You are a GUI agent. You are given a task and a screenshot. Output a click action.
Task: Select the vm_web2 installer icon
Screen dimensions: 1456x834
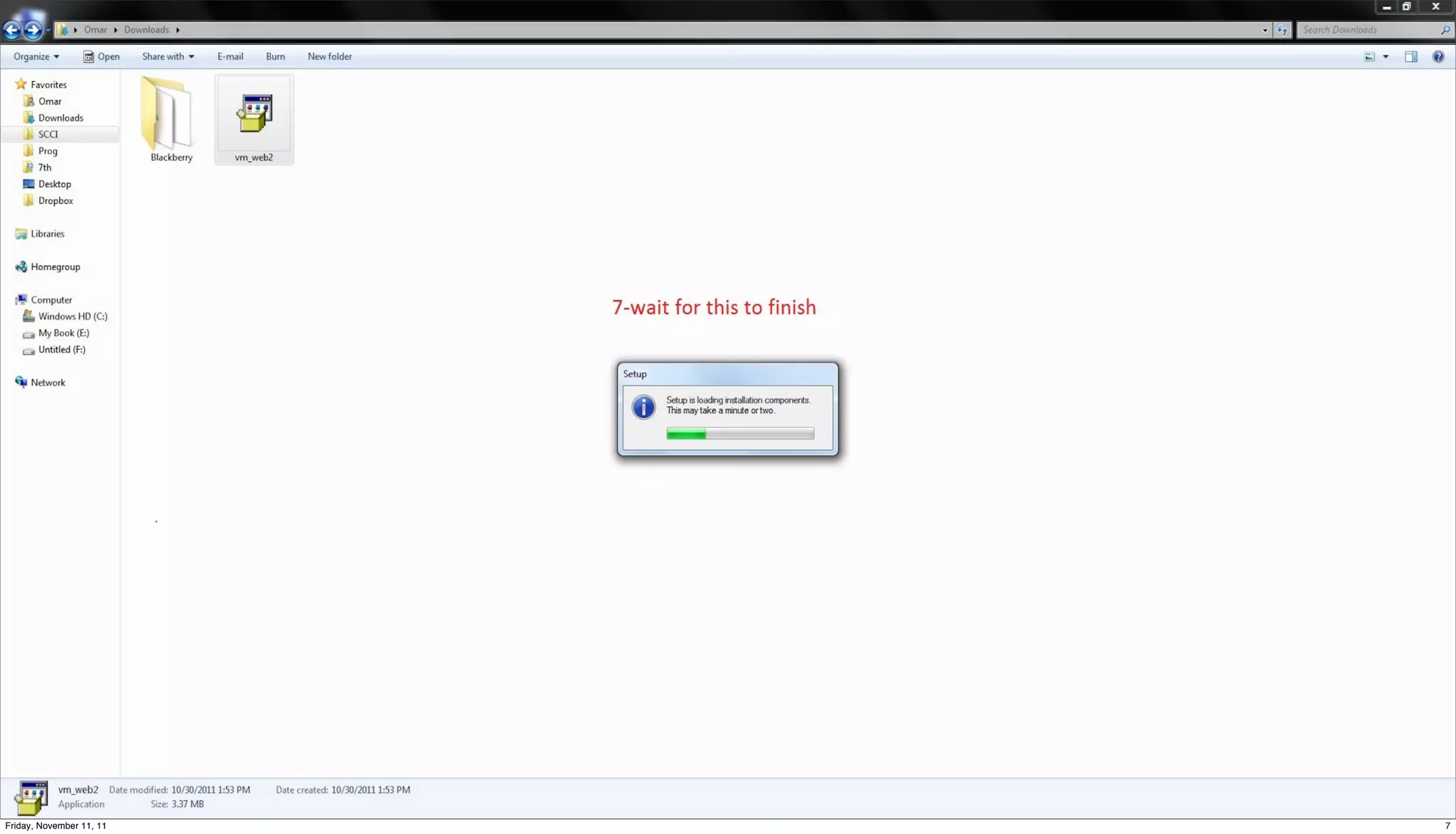pyautogui.click(x=254, y=114)
